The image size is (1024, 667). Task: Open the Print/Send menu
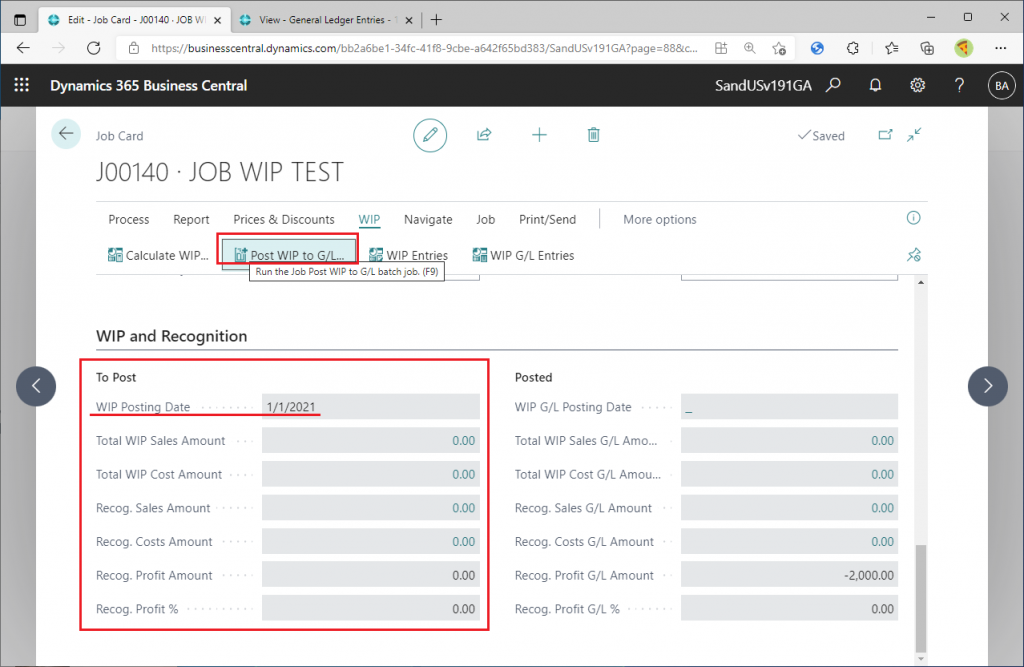click(547, 220)
